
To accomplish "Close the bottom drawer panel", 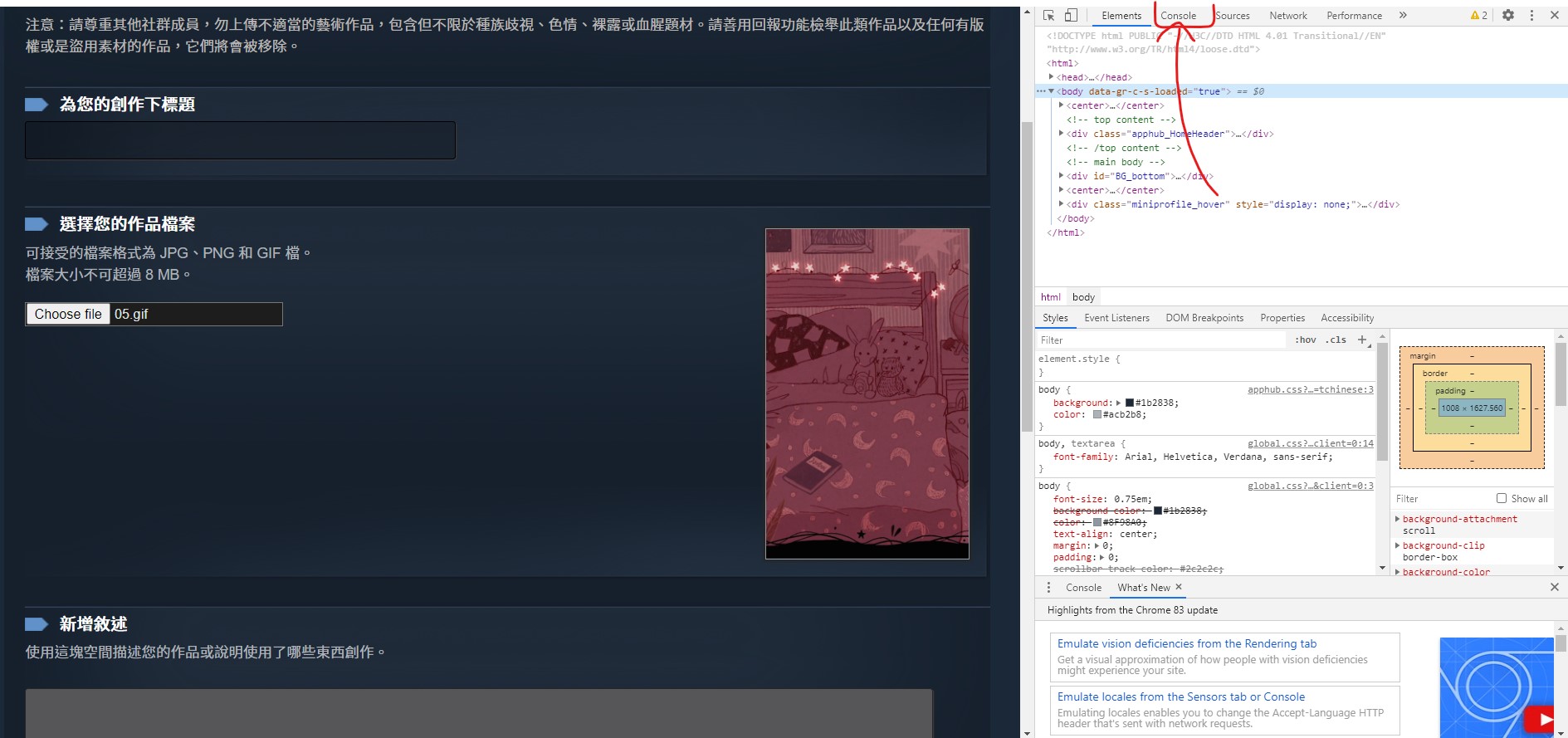I will [1555, 587].
